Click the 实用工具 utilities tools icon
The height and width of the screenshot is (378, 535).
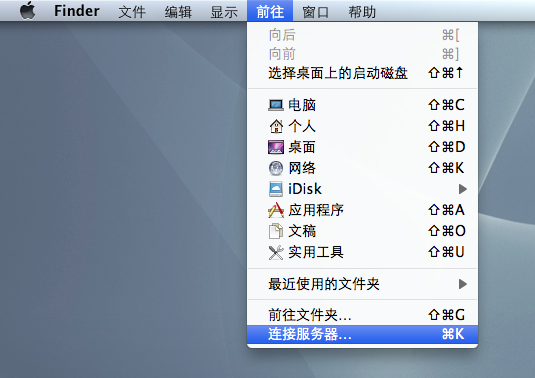pyautogui.click(x=276, y=252)
